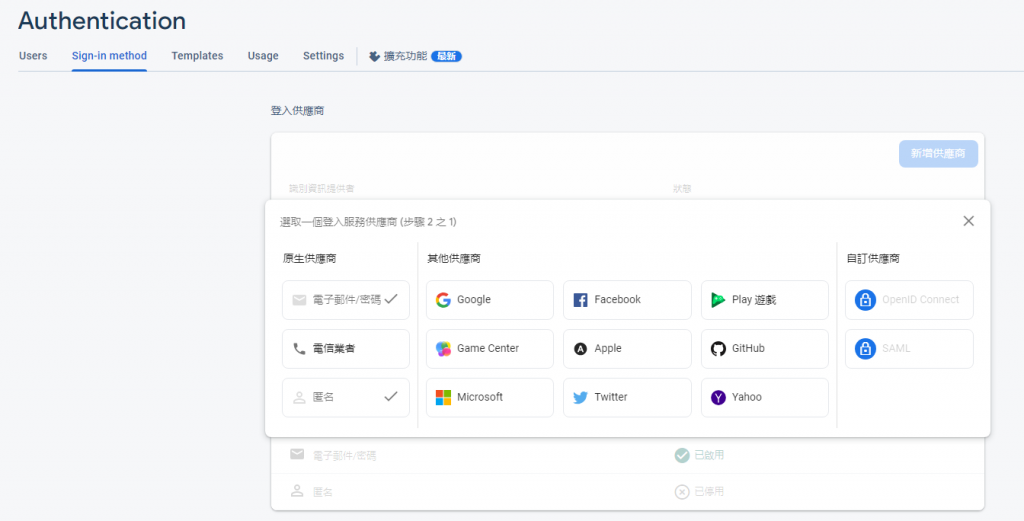
Task: Click the 自訂供應商 heading
Action: pos(873,259)
